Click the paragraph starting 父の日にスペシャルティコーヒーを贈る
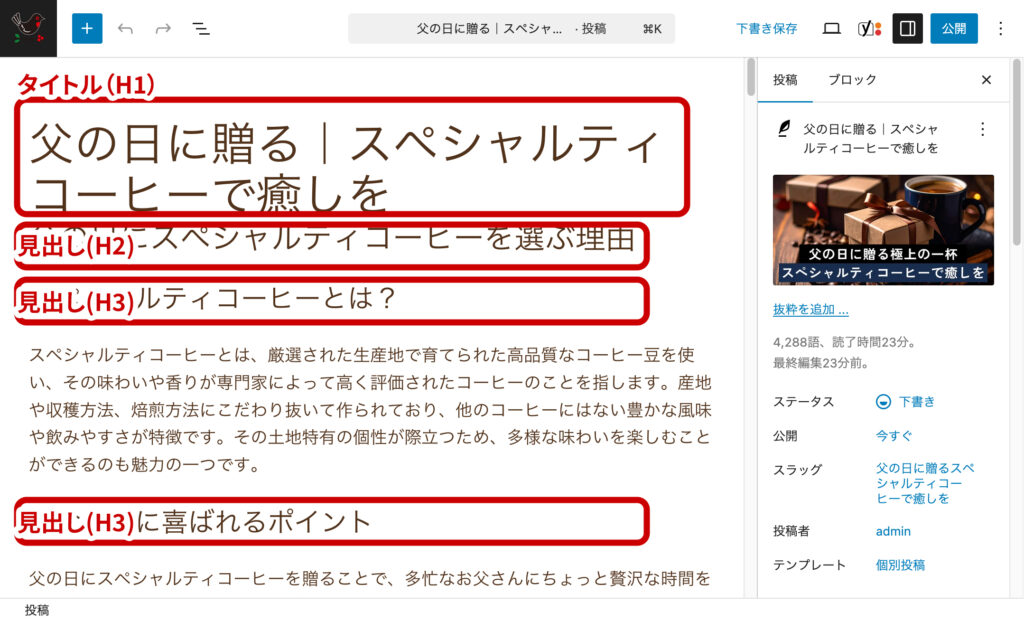This screenshot has height=622, width=1024. coord(370,578)
